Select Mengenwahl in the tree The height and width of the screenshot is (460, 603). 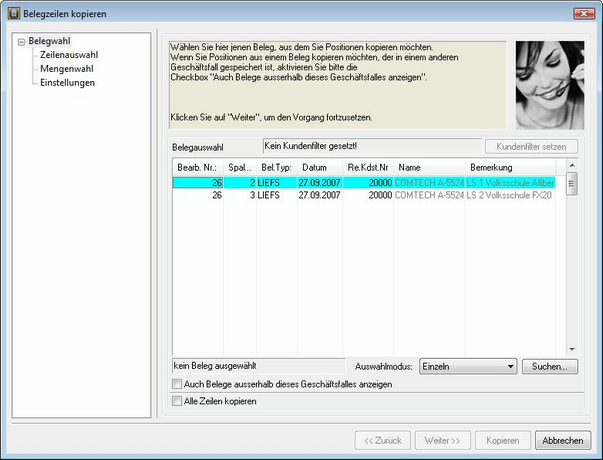65,68
